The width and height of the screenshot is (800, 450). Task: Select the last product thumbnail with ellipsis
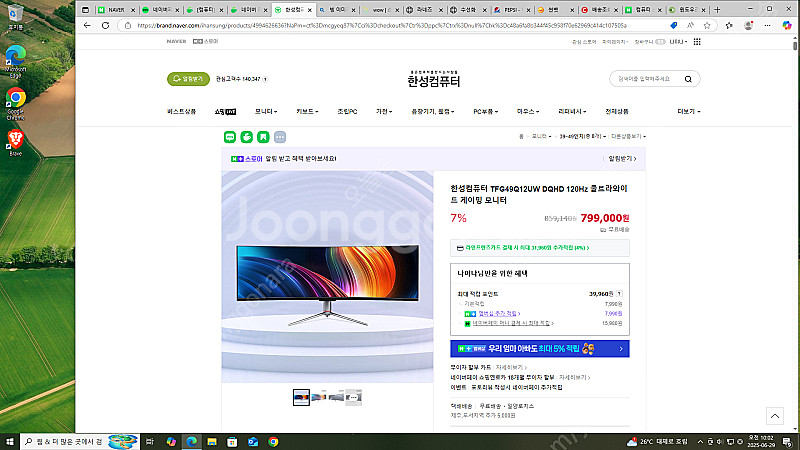click(x=354, y=397)
